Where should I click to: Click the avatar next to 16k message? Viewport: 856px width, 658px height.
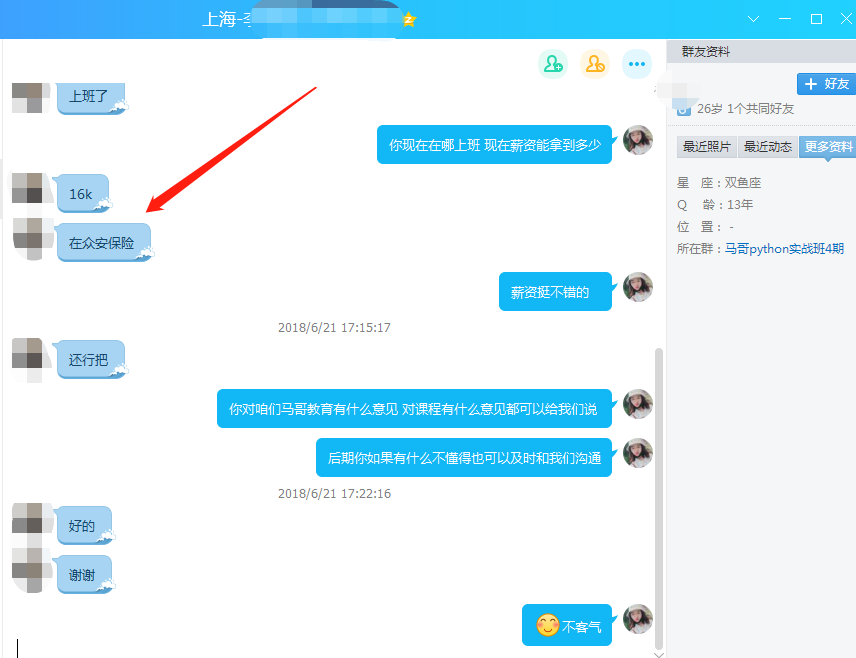(x=27, y=188)
